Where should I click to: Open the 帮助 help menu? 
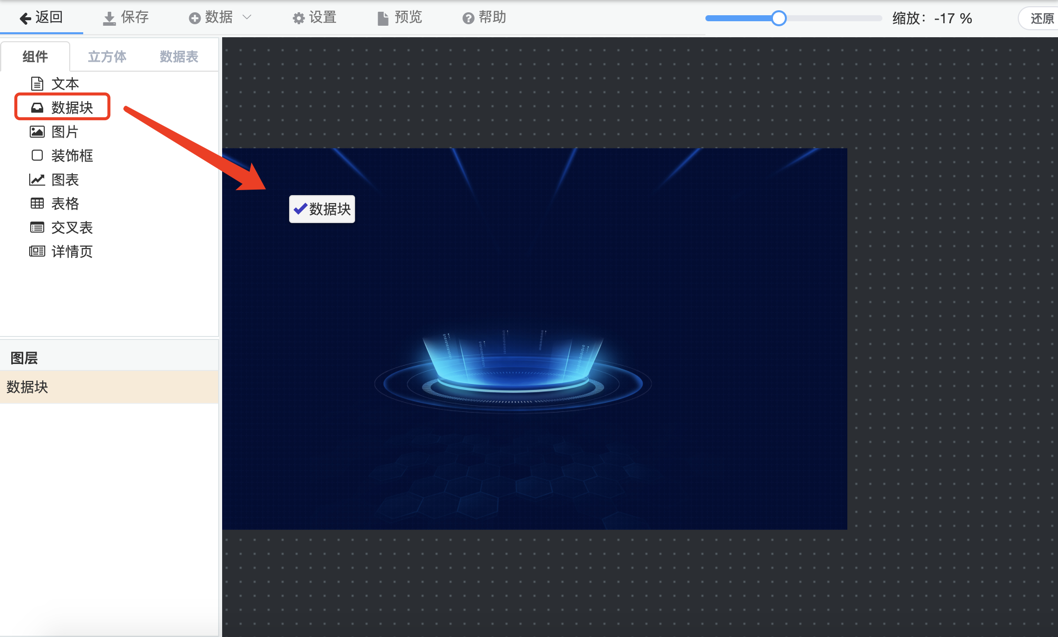tap(484, 18)
